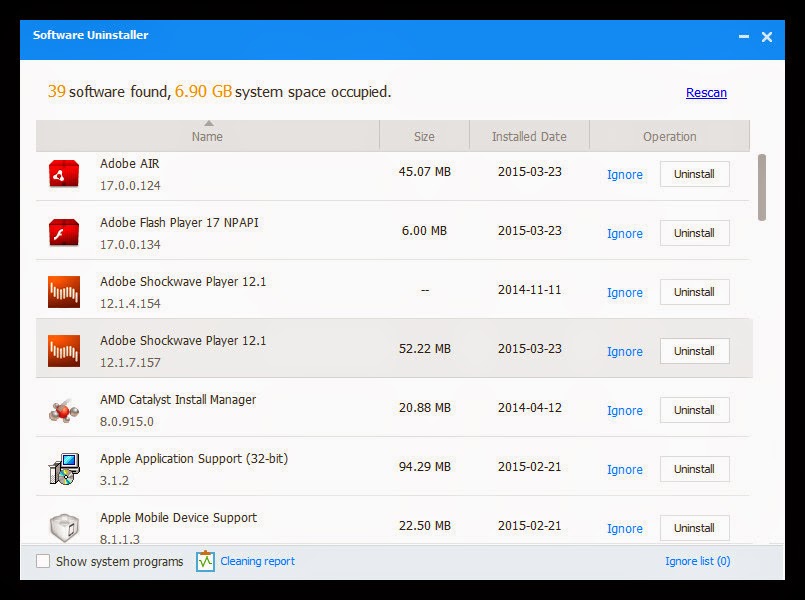Click the vertical scrollbar thumb
Image resolution: width=805 pixels, height=600 pixels.
762,187
